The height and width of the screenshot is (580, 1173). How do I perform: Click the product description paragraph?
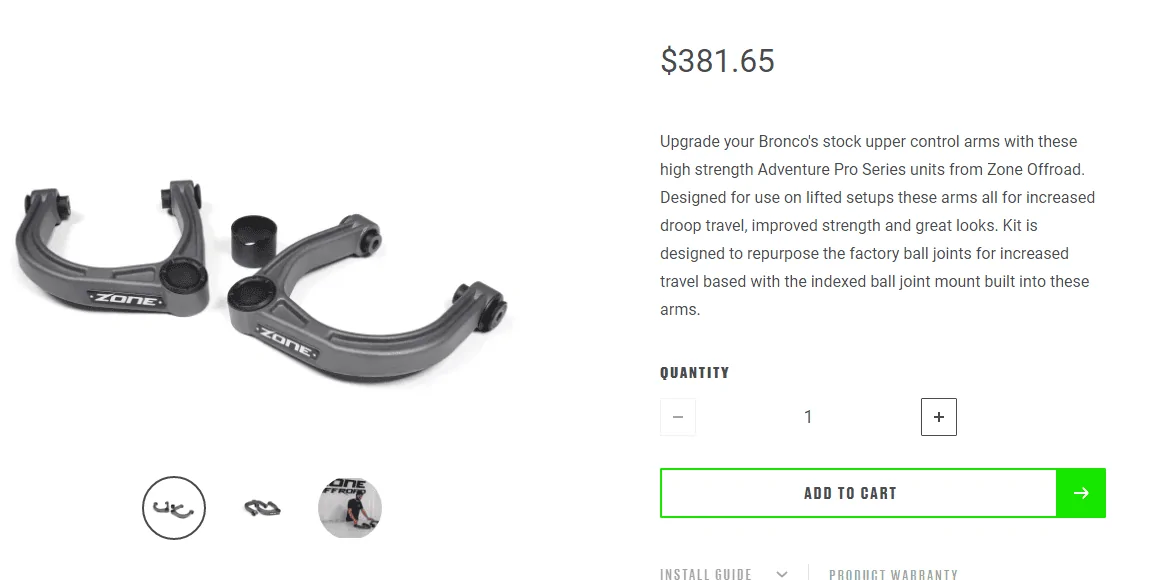tap(878, 225)
